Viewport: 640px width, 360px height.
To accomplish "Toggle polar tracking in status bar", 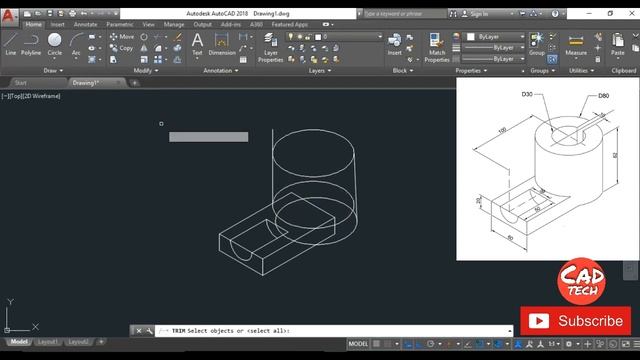I will (430, 344).
